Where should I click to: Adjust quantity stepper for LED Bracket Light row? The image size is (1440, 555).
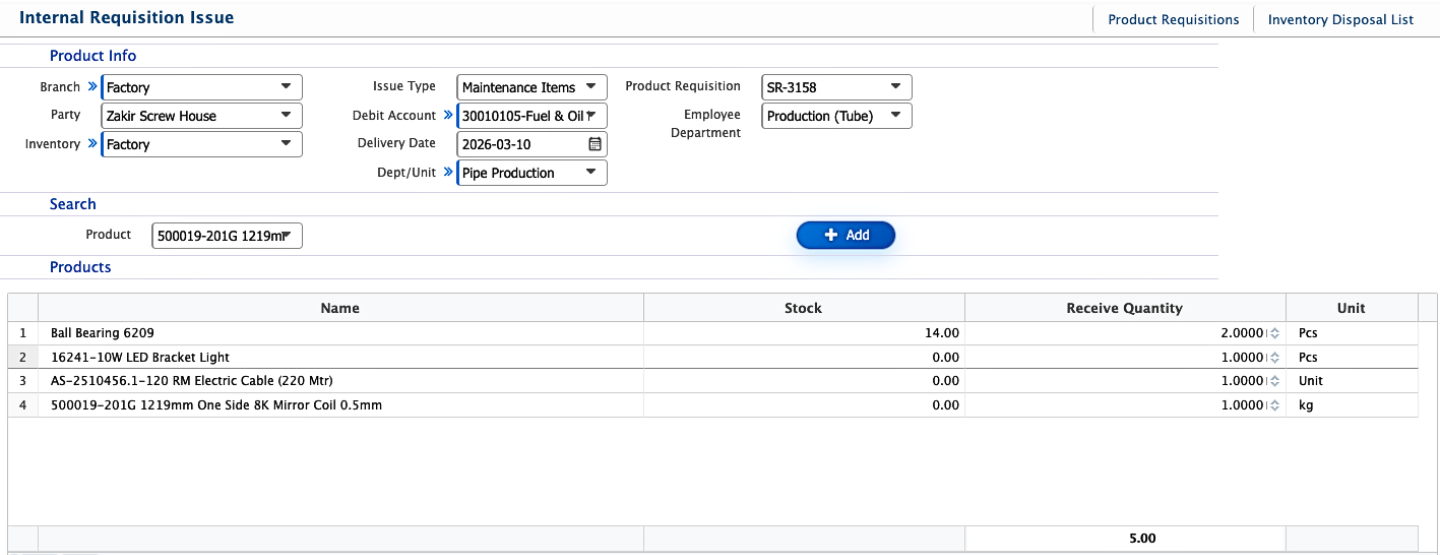[x=1274, y=357]
